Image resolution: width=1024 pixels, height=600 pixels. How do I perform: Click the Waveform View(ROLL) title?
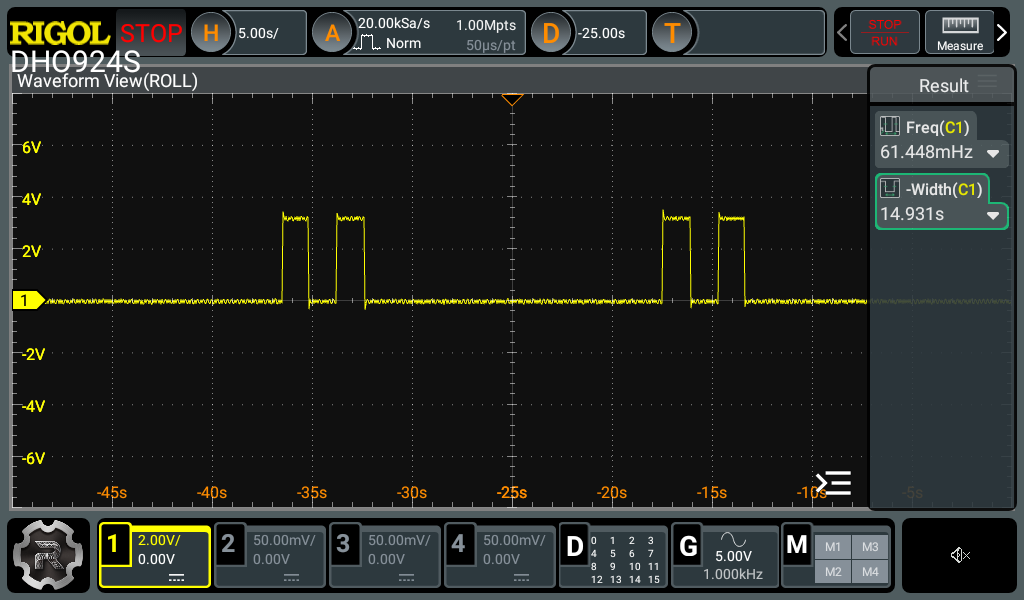[x=107, y=81]
